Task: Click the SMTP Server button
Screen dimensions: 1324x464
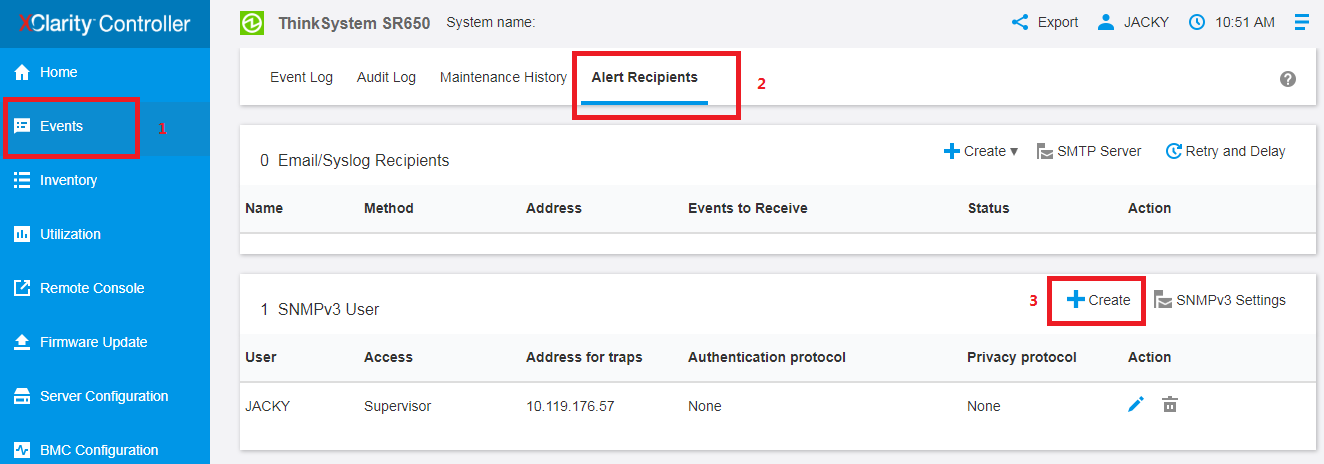Action: [1088, 151]
